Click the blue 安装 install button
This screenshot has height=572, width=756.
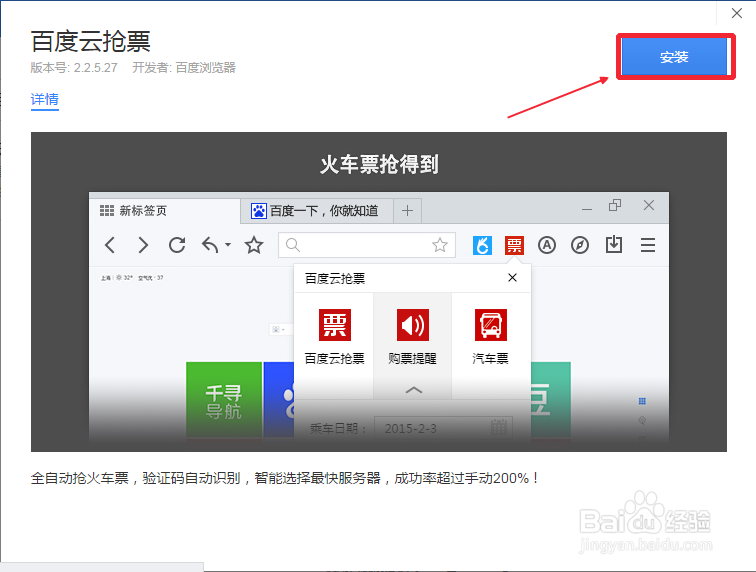click(x=675, y=57)
